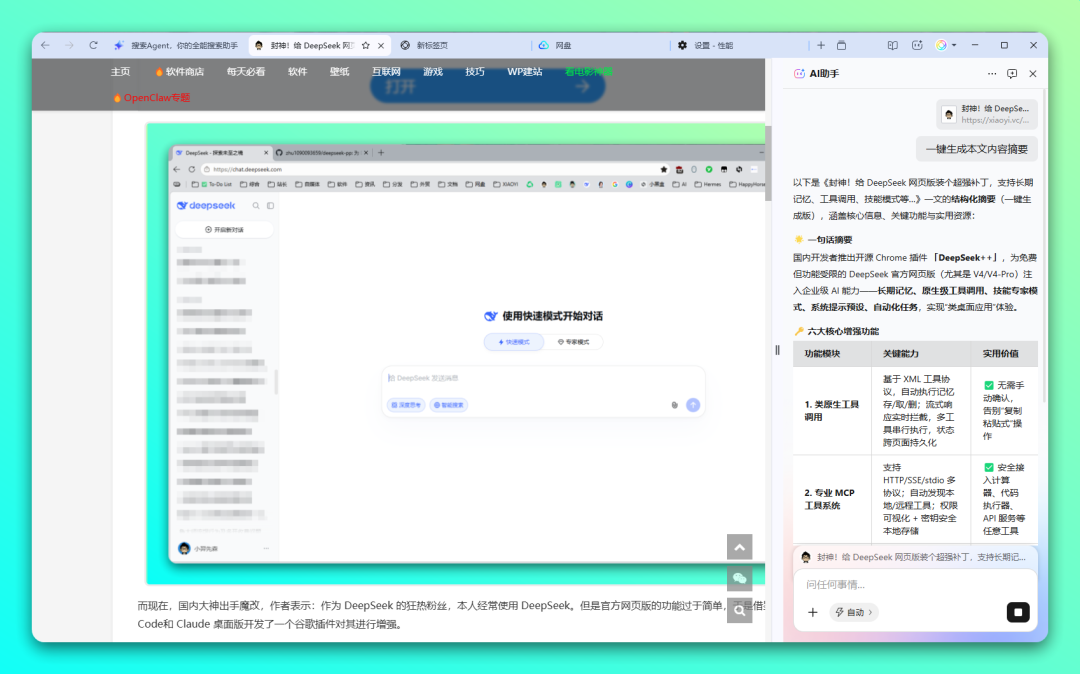Click the 1. 类原生工具调用 table cell
Viewport: 1080px width, 674px height.
tap(832, 411)
